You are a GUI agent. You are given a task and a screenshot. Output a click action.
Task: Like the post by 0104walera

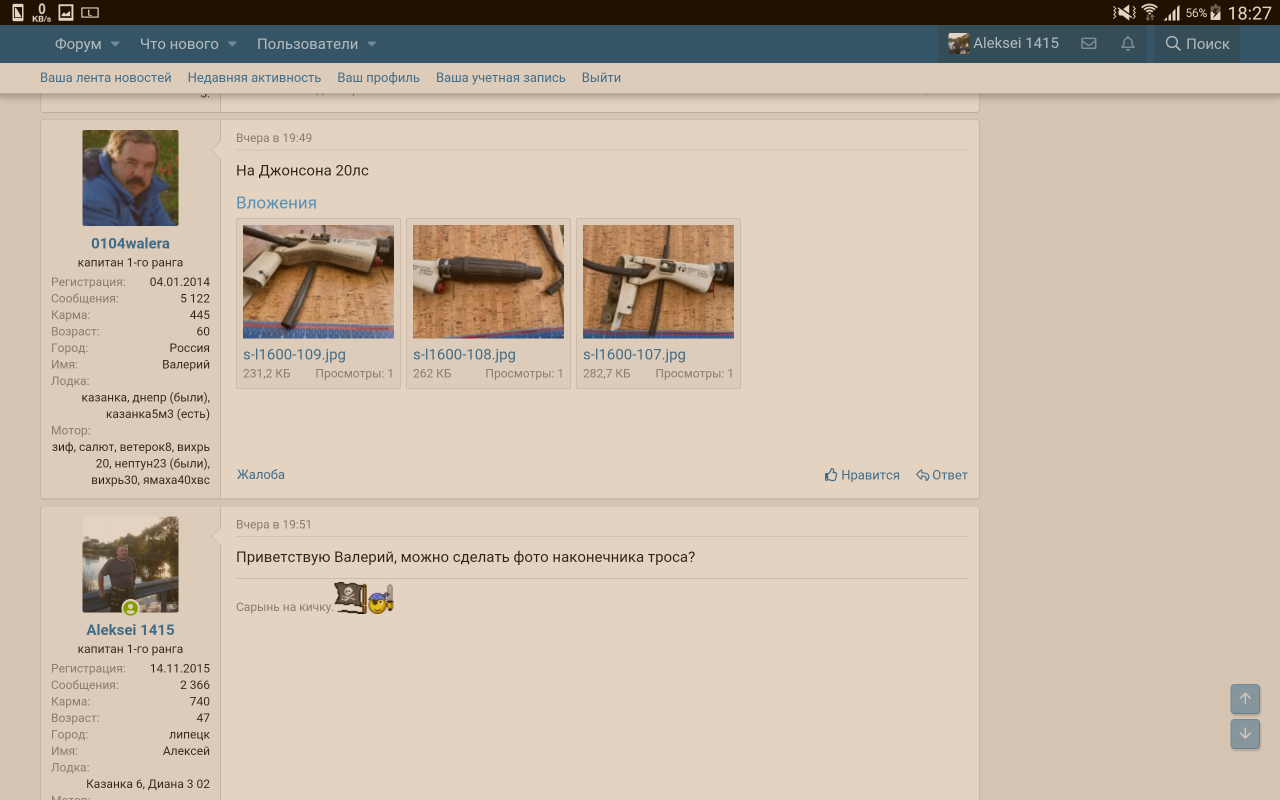pos(862,475)
